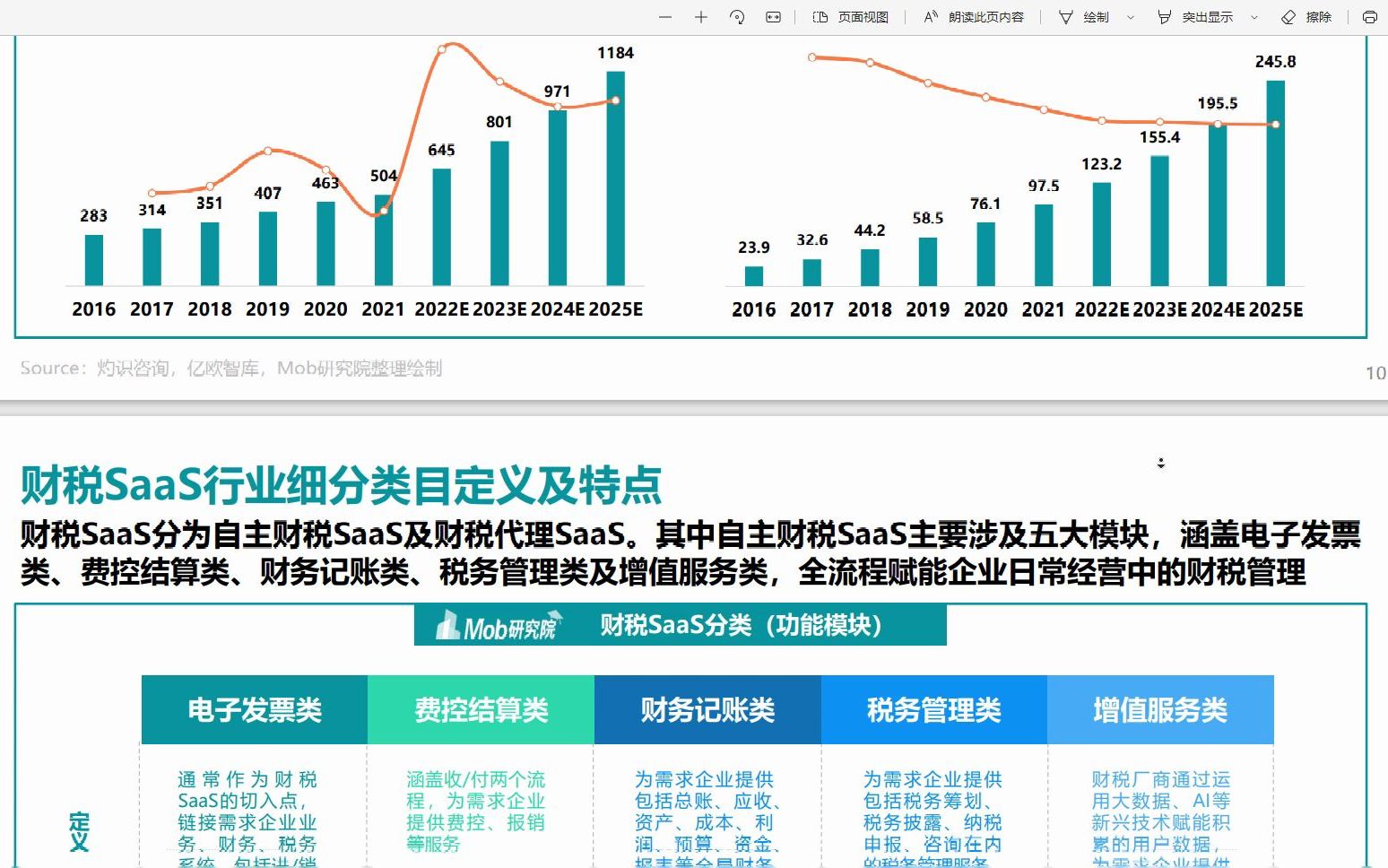1388x868 pixels.
Task: Click the Mob研究院 logo in banner
Action: [499, 626]
